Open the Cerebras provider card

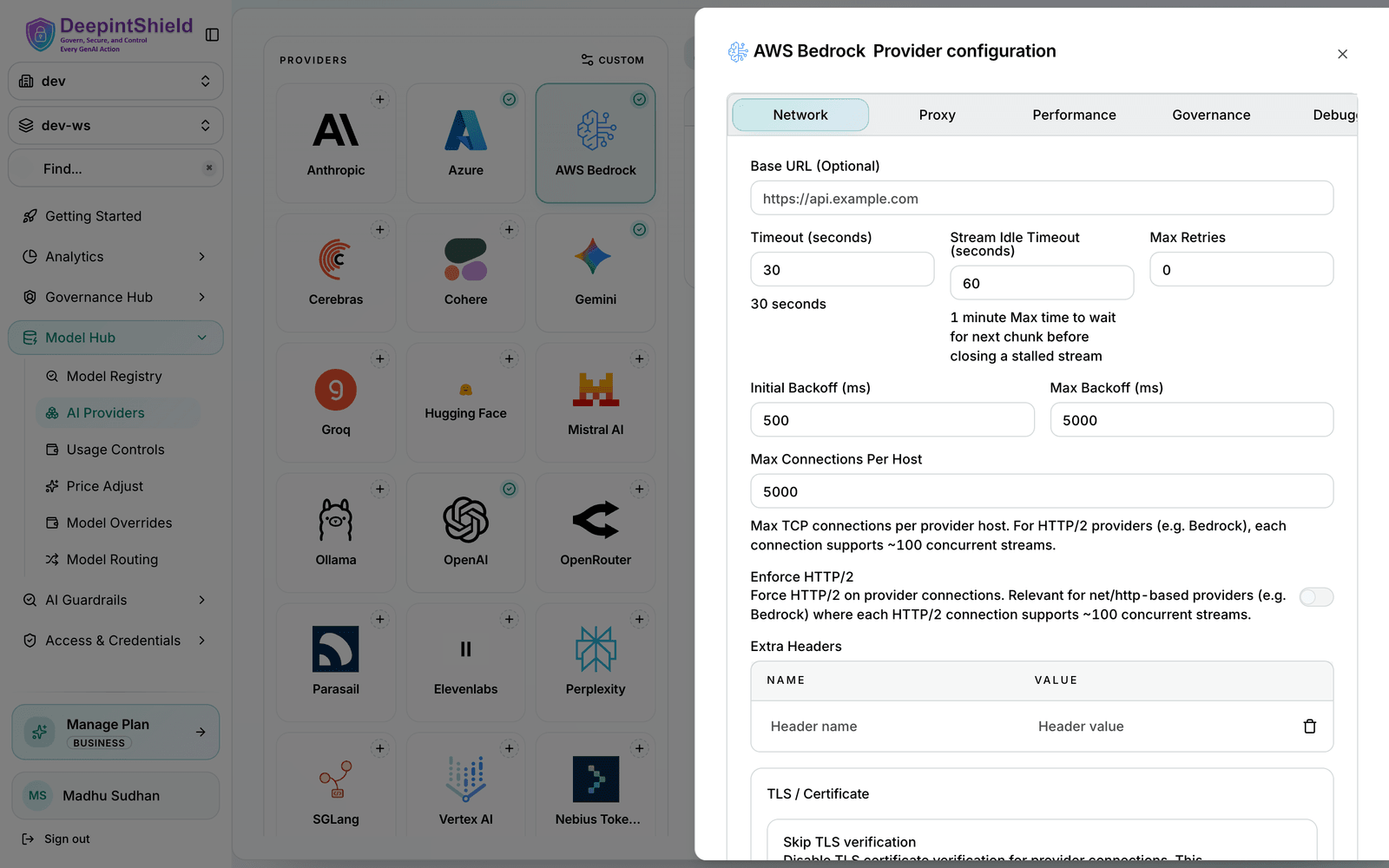point(336,273)
